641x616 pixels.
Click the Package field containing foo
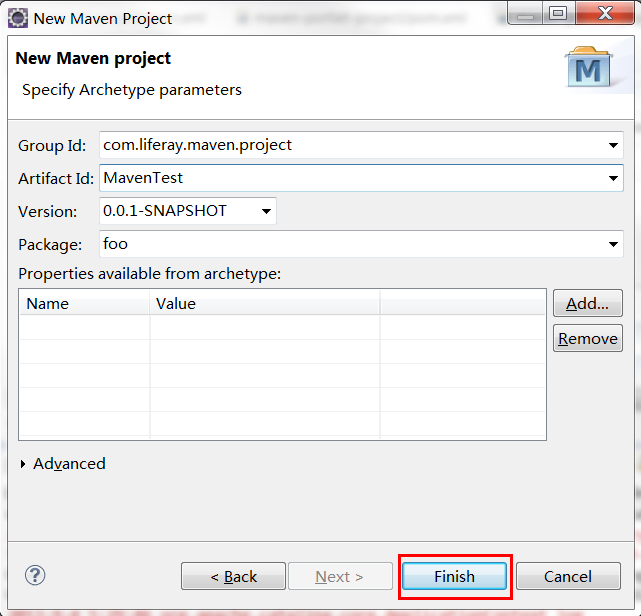click(x=350, y=244)
